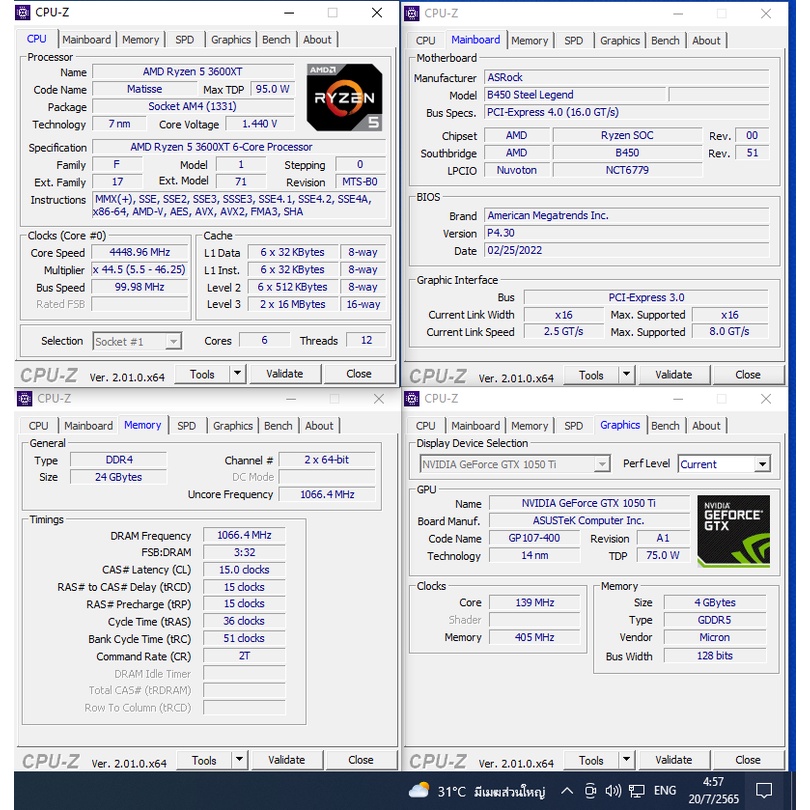Open the Socket #1 selection dropdown
810x810 pixels.
[173, 341]
